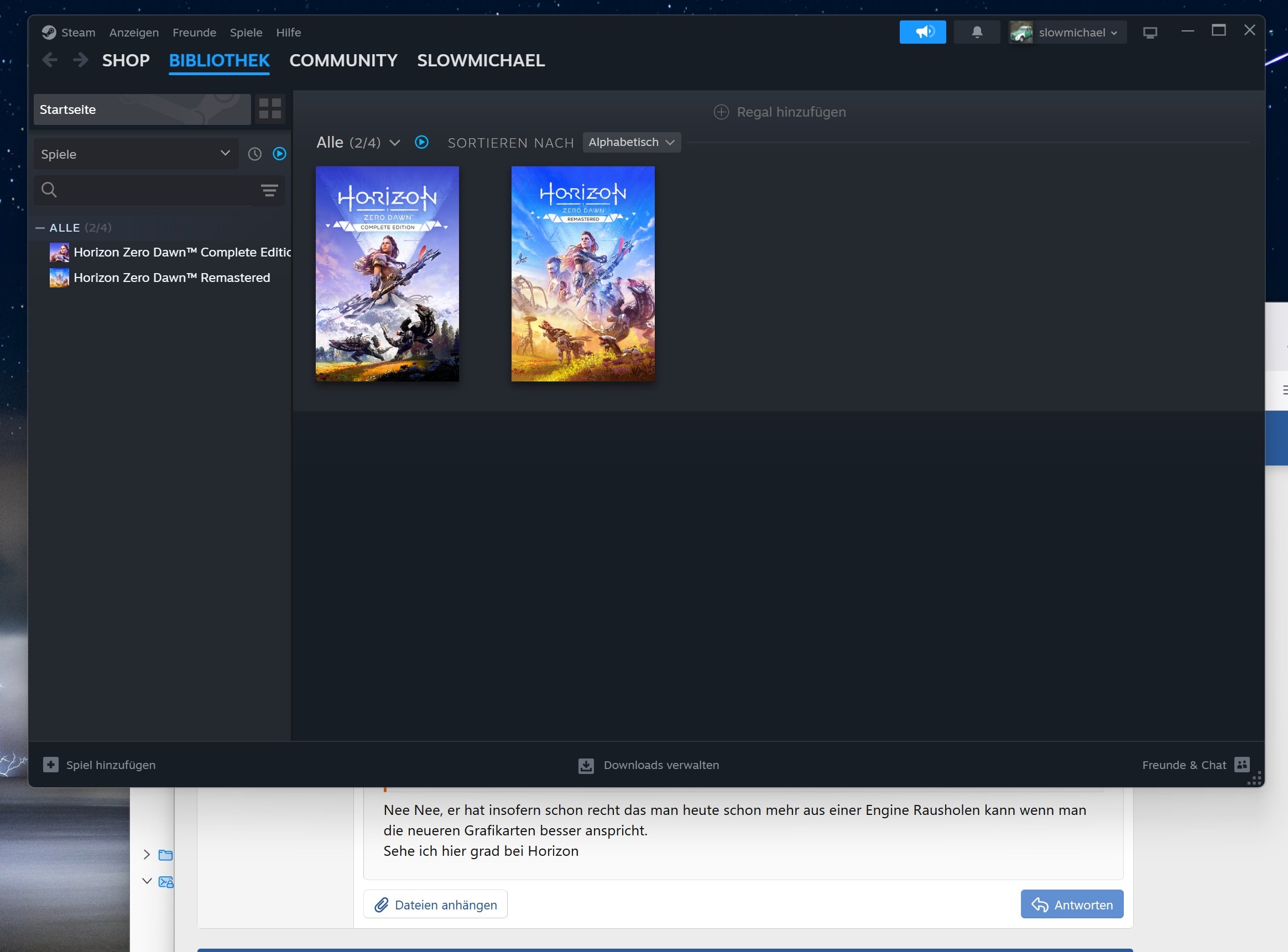Click the slowmichael avatar picture

1021,32
